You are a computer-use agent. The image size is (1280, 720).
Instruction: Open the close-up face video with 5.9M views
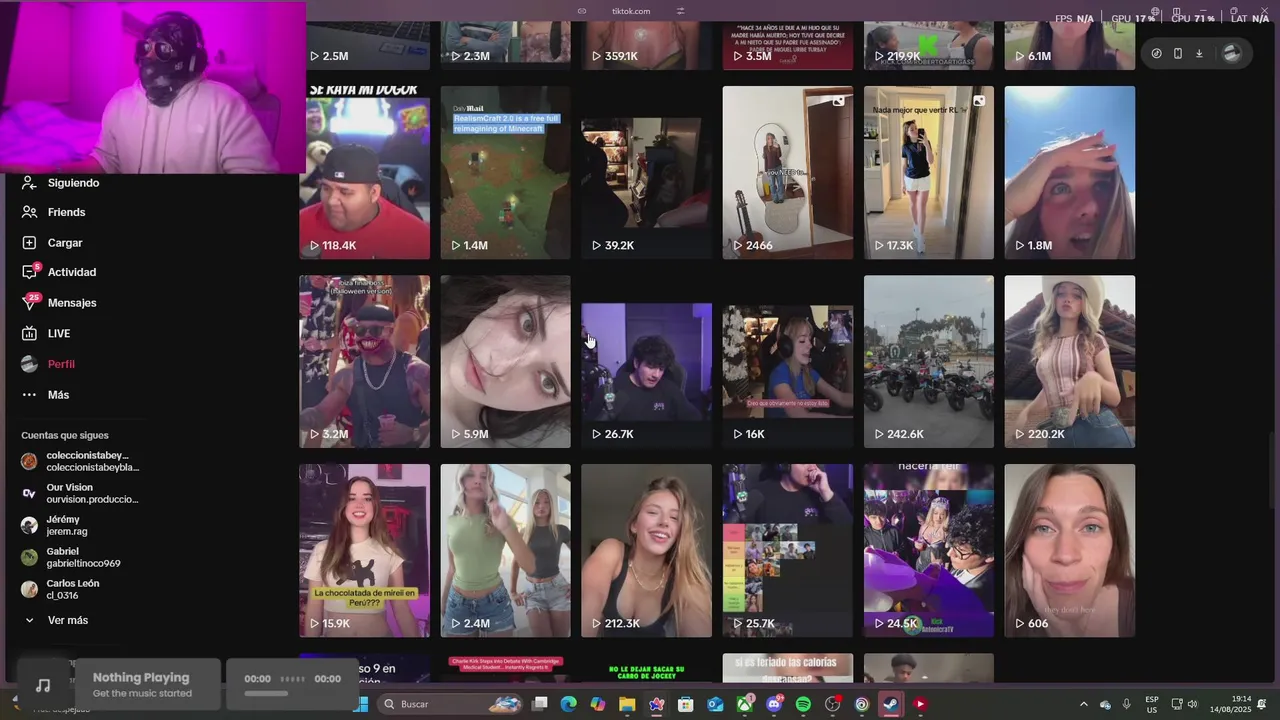pos(506,362)
